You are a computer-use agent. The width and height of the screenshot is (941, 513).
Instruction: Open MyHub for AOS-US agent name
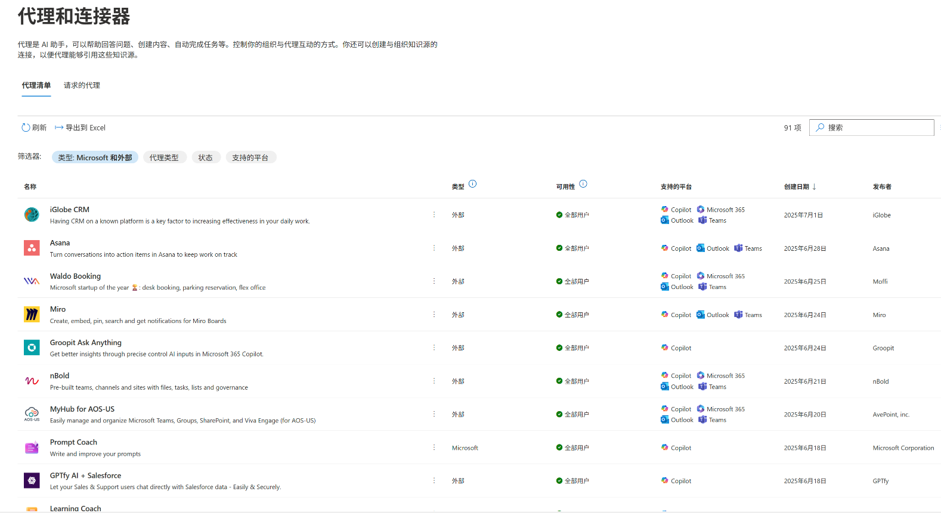click(x=82, y=409)
